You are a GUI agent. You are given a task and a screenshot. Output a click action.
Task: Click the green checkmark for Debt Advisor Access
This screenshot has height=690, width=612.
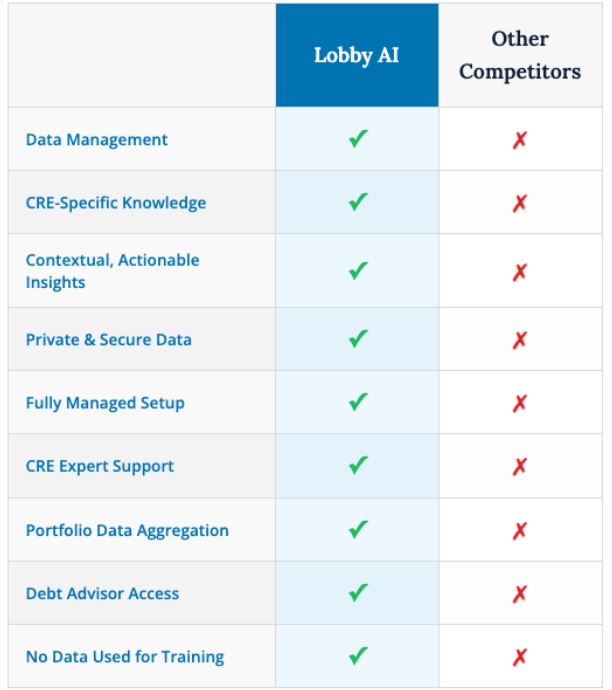pos(358,593)
